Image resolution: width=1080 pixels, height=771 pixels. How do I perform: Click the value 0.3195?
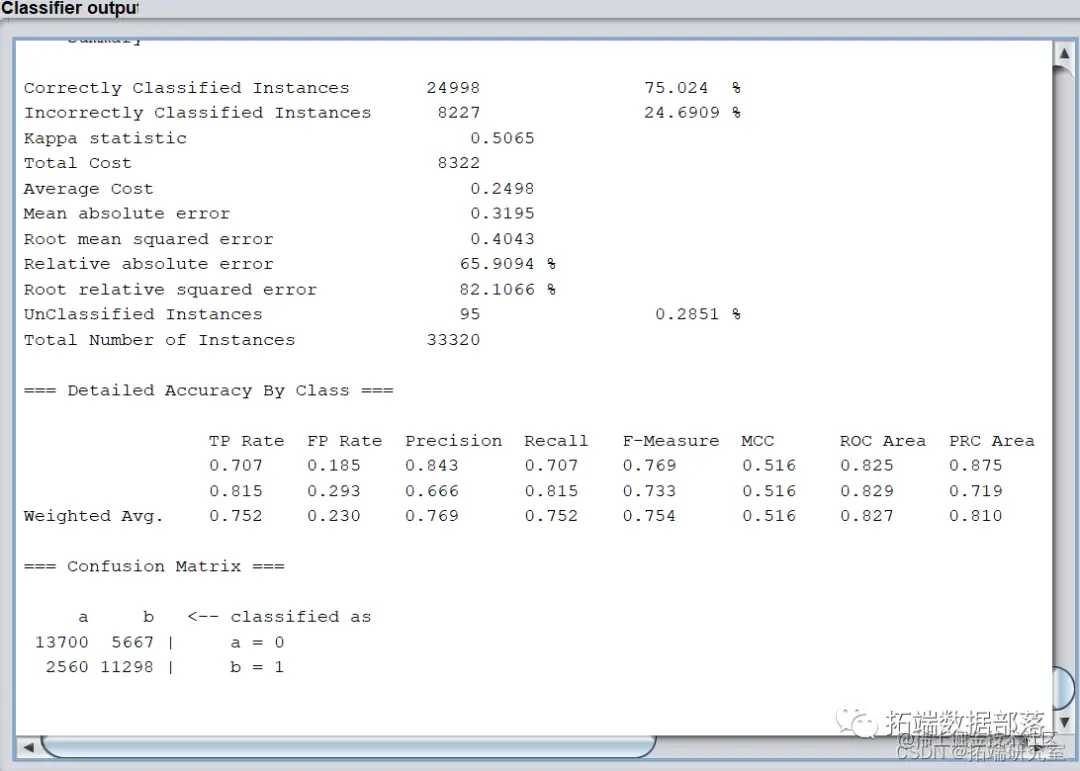(x=502, y=214)
